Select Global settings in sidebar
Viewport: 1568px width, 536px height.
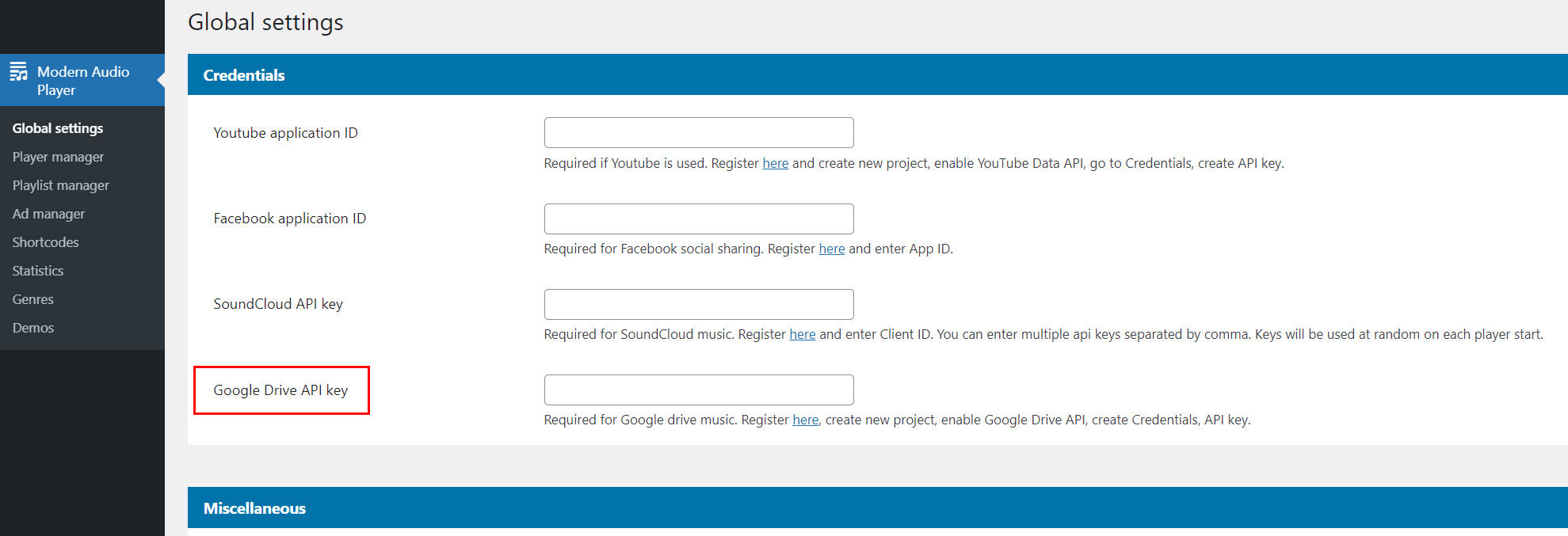point(58,128)
